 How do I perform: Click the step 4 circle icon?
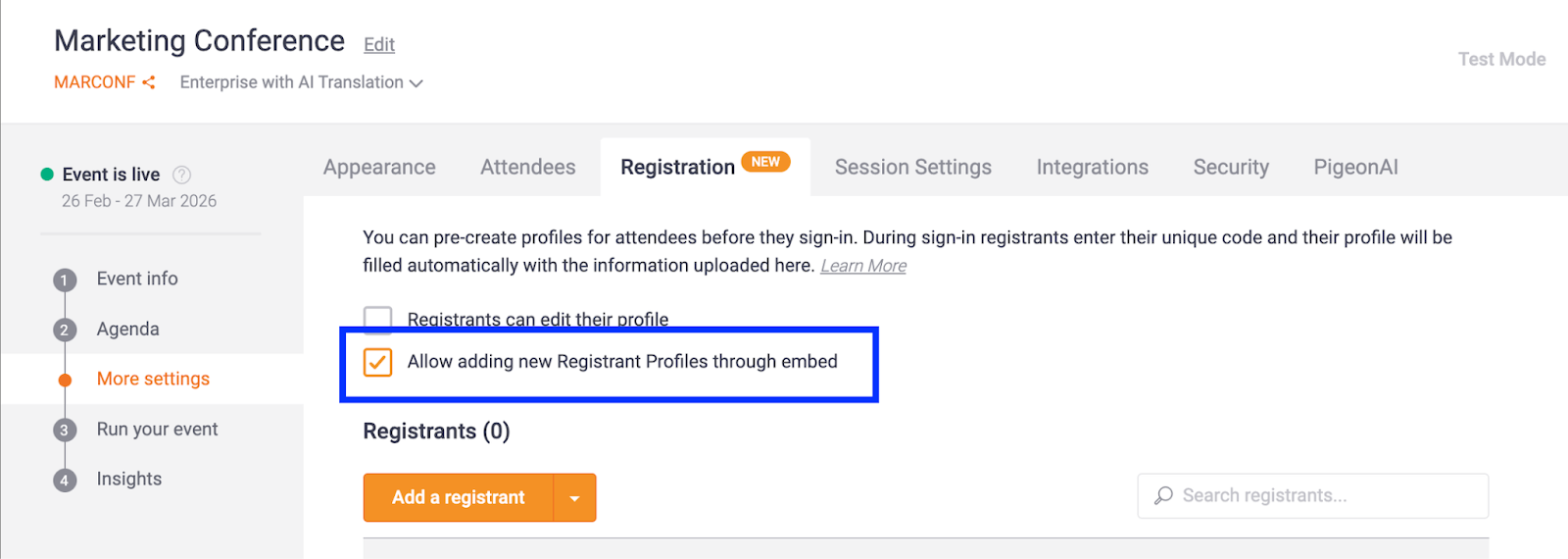tap(65, 481)
